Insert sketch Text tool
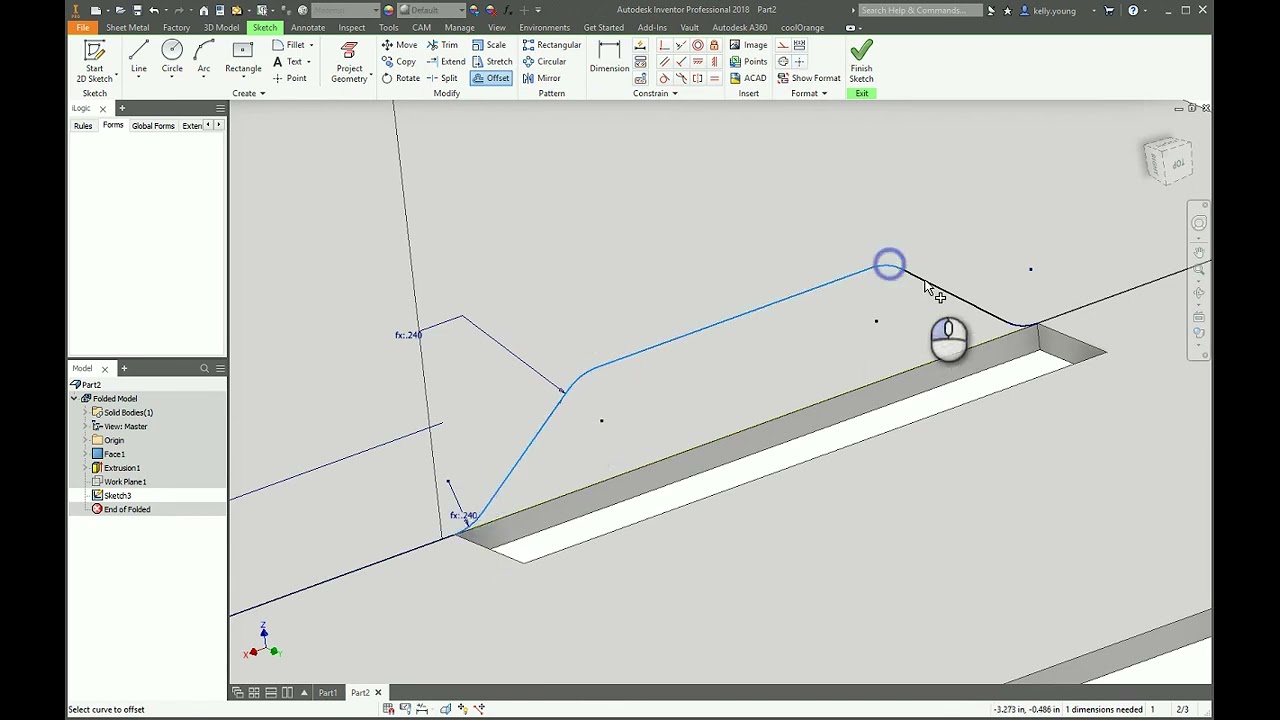The width and height of the screenshot is (1280, 720). pyautogui.click(x=287, y=61)
